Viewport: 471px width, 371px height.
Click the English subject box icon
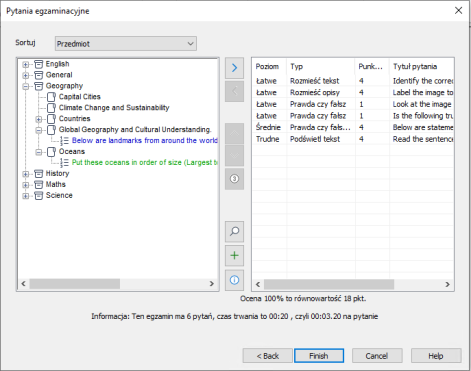click(x=39, y=64)
